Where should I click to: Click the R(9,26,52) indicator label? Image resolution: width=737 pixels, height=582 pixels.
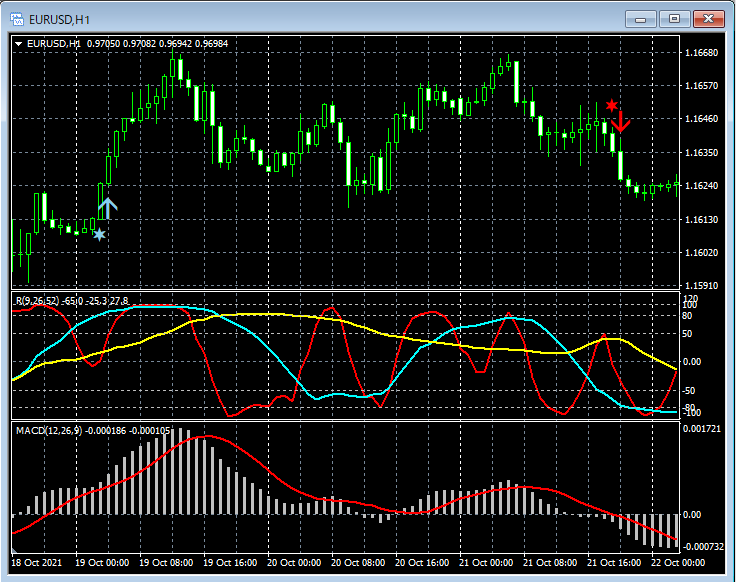(37, 300)
